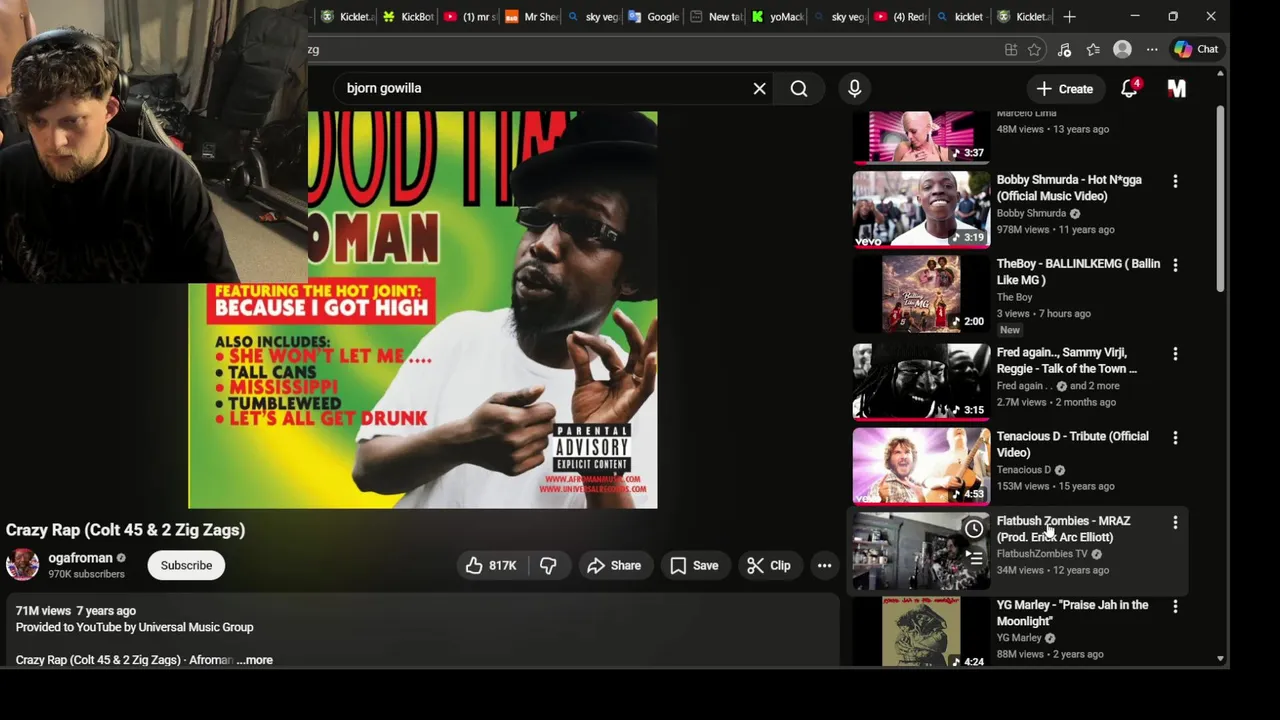
Task: Open the browser favorites list icon
Action: (x=1093, y=49)
